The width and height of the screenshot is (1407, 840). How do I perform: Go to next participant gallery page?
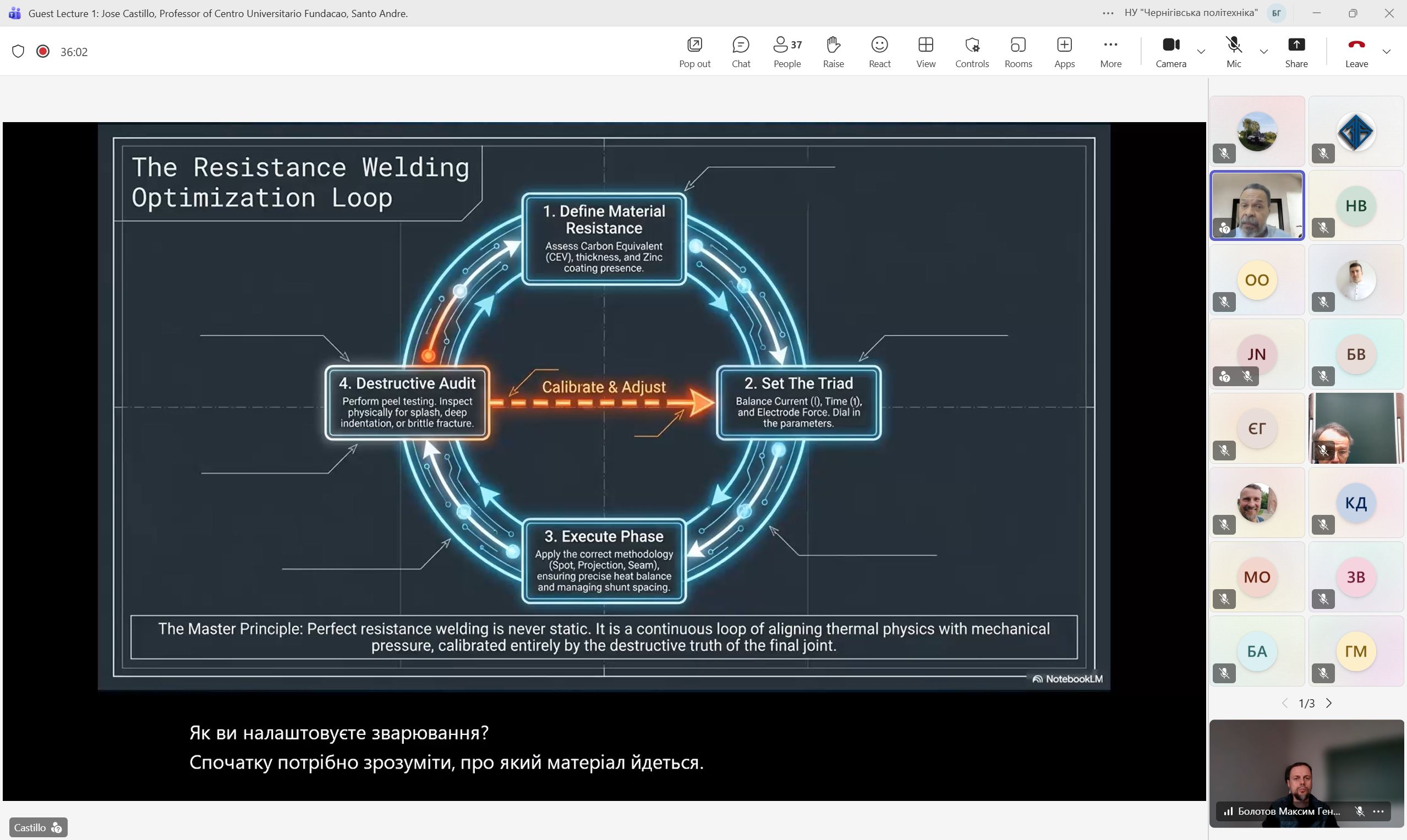click(x=1329, y=703)
